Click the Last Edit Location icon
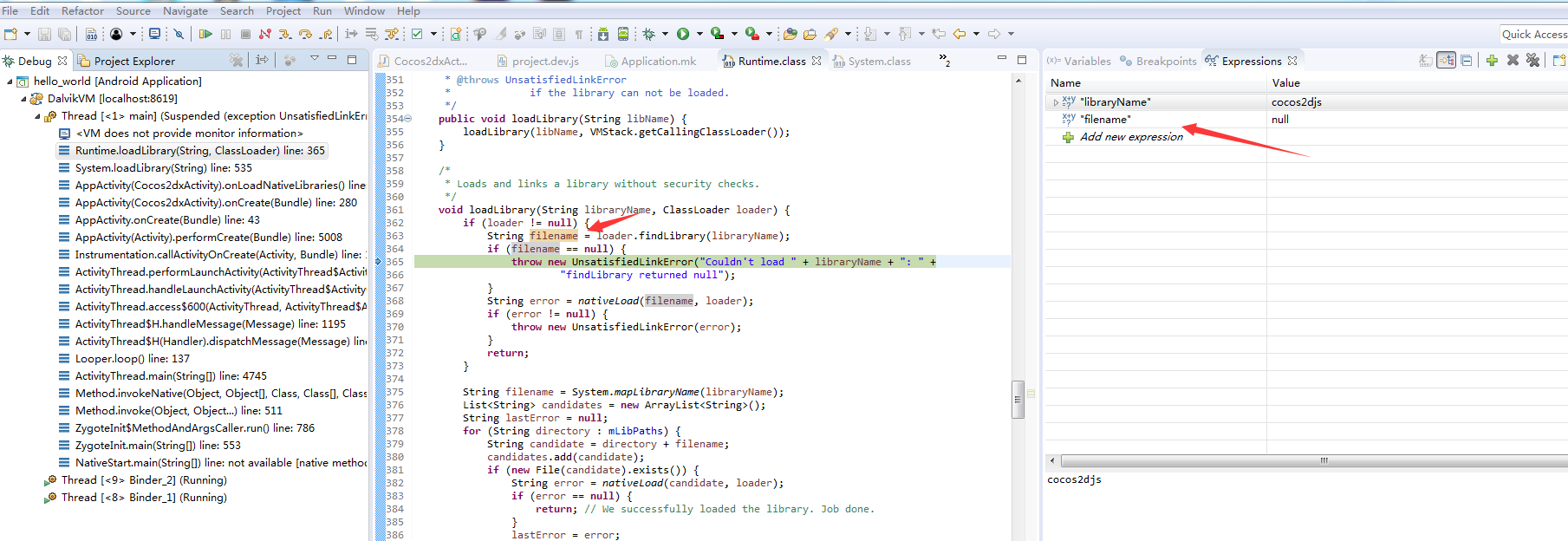Screen dimensions: 1568x541 tap(939, 34)
